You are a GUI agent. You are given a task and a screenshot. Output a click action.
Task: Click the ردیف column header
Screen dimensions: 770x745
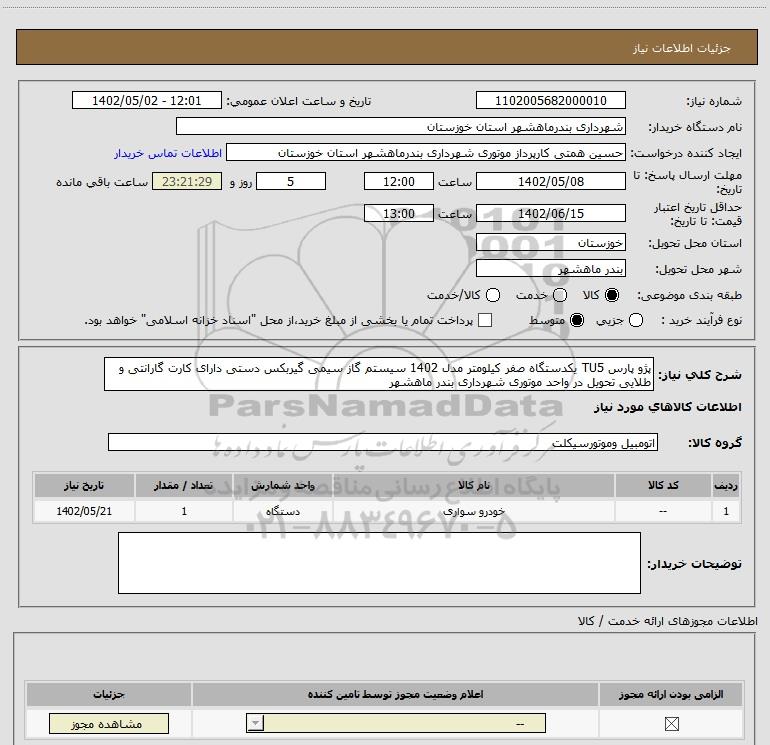[726, 485]
